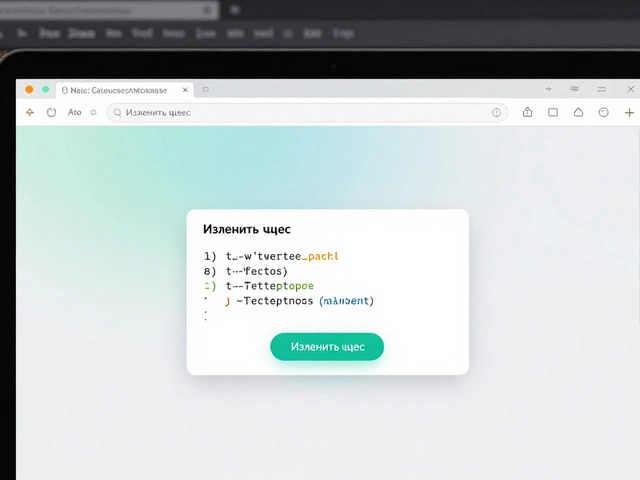The image size is (640, 480).
Task: Click the green traffic light button
Action: [46, 89]
